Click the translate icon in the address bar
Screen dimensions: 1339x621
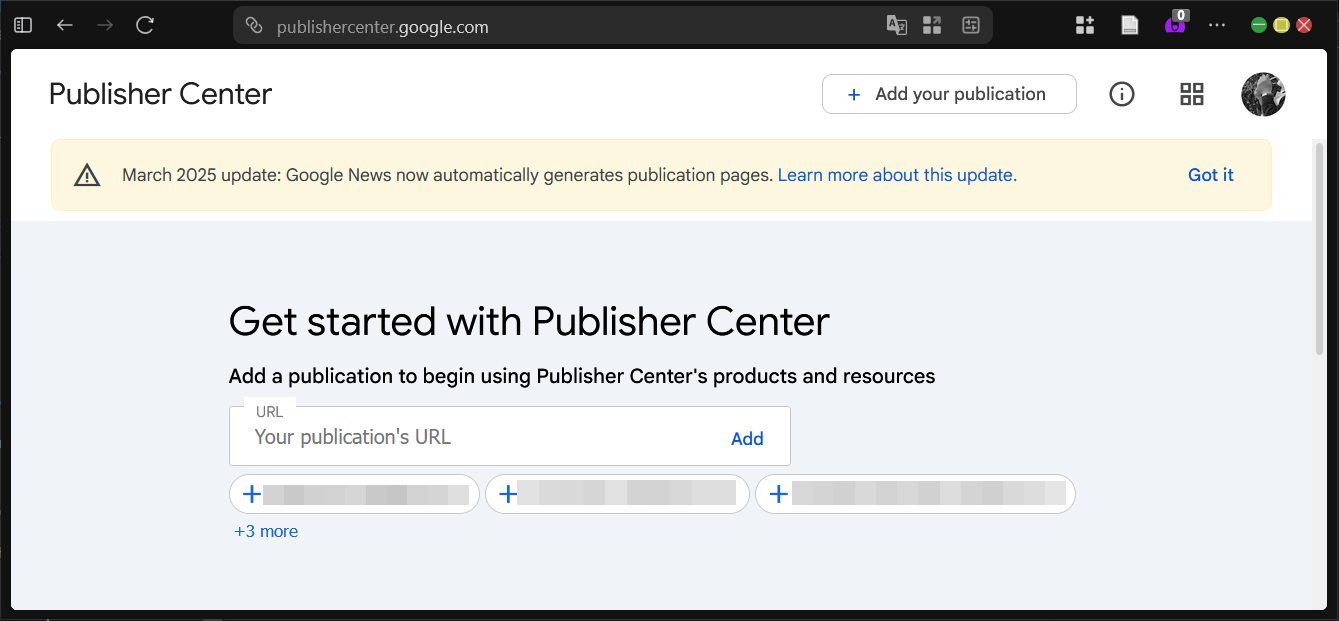click(896, 25)
